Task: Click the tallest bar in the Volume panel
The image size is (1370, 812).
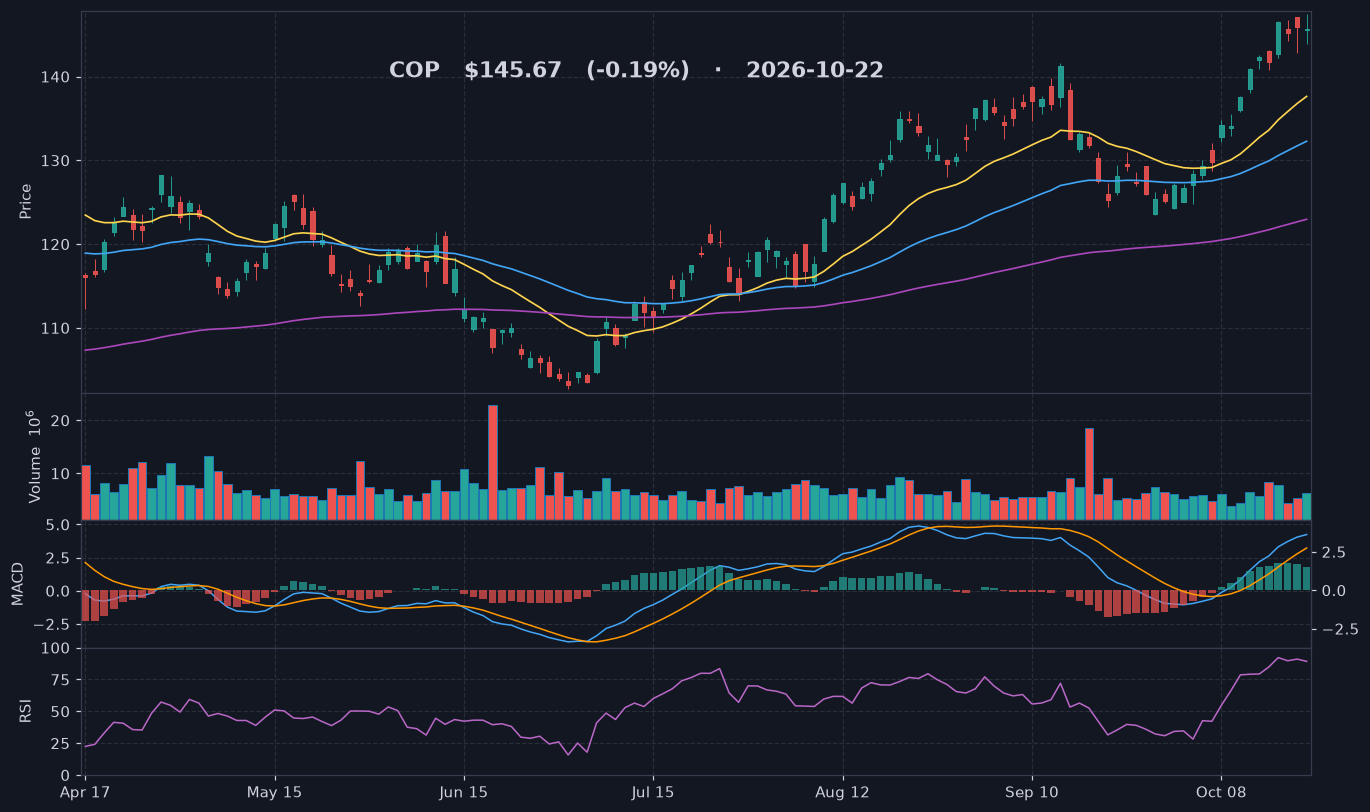Action: (493, 462)
